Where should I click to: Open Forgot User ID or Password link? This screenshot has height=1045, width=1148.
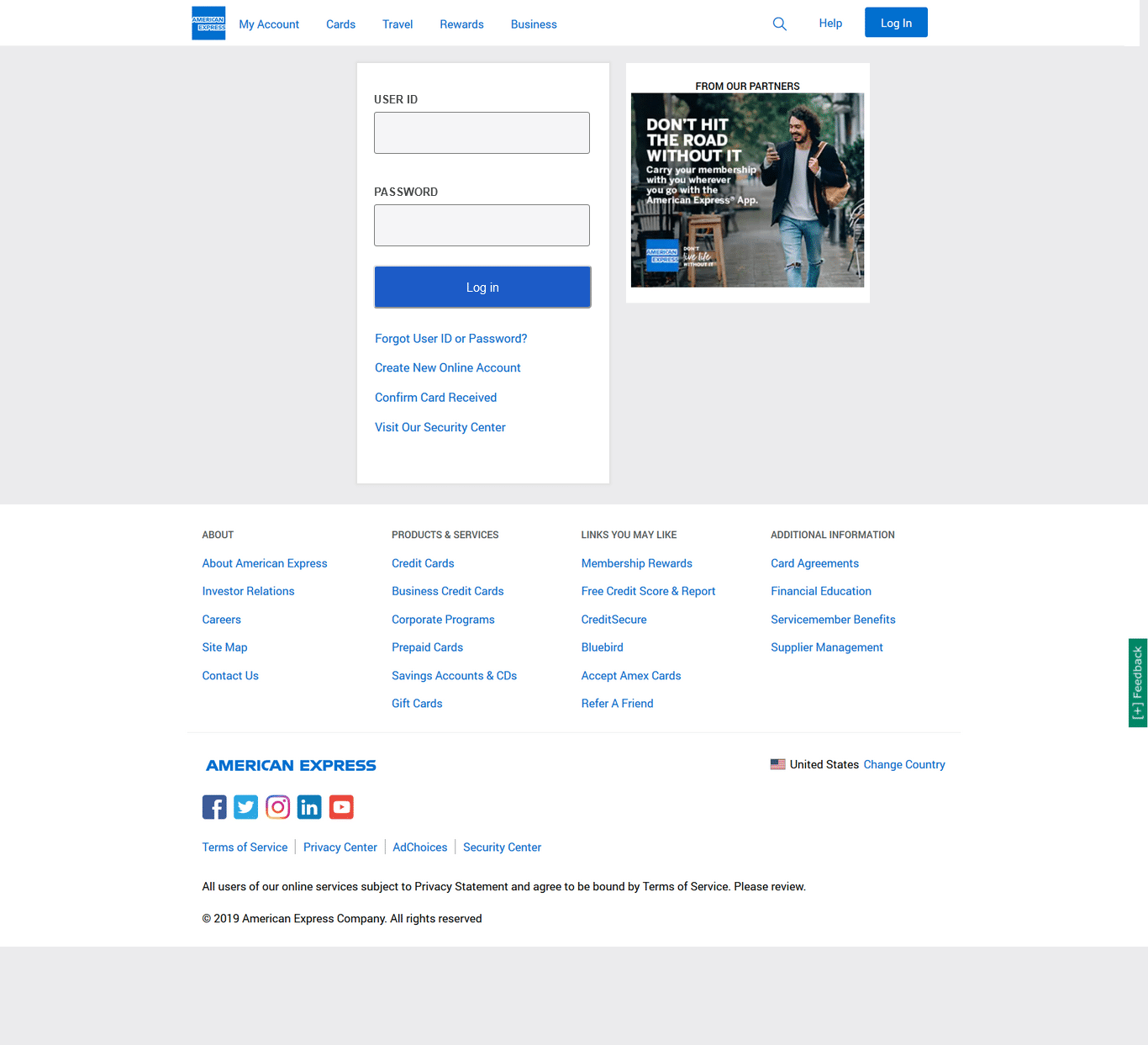(451, 339)
